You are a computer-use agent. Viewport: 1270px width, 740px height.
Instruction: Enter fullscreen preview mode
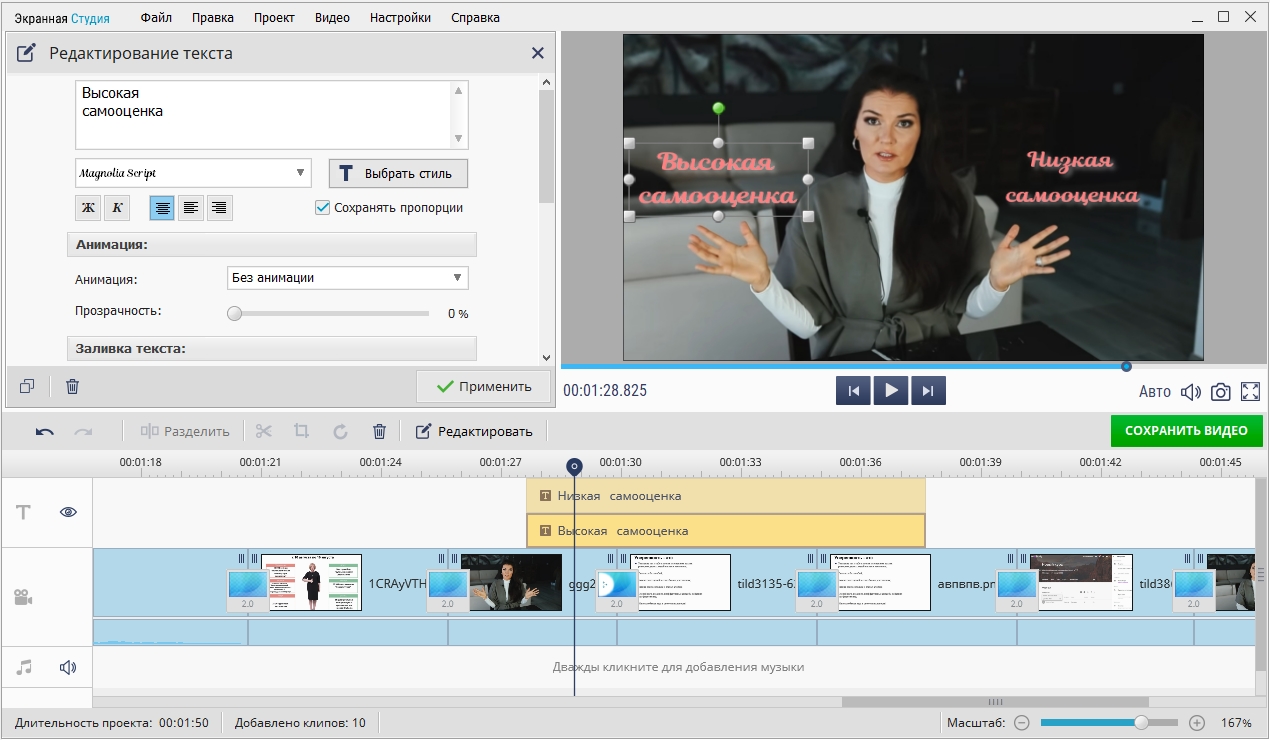pos(1250,392)
